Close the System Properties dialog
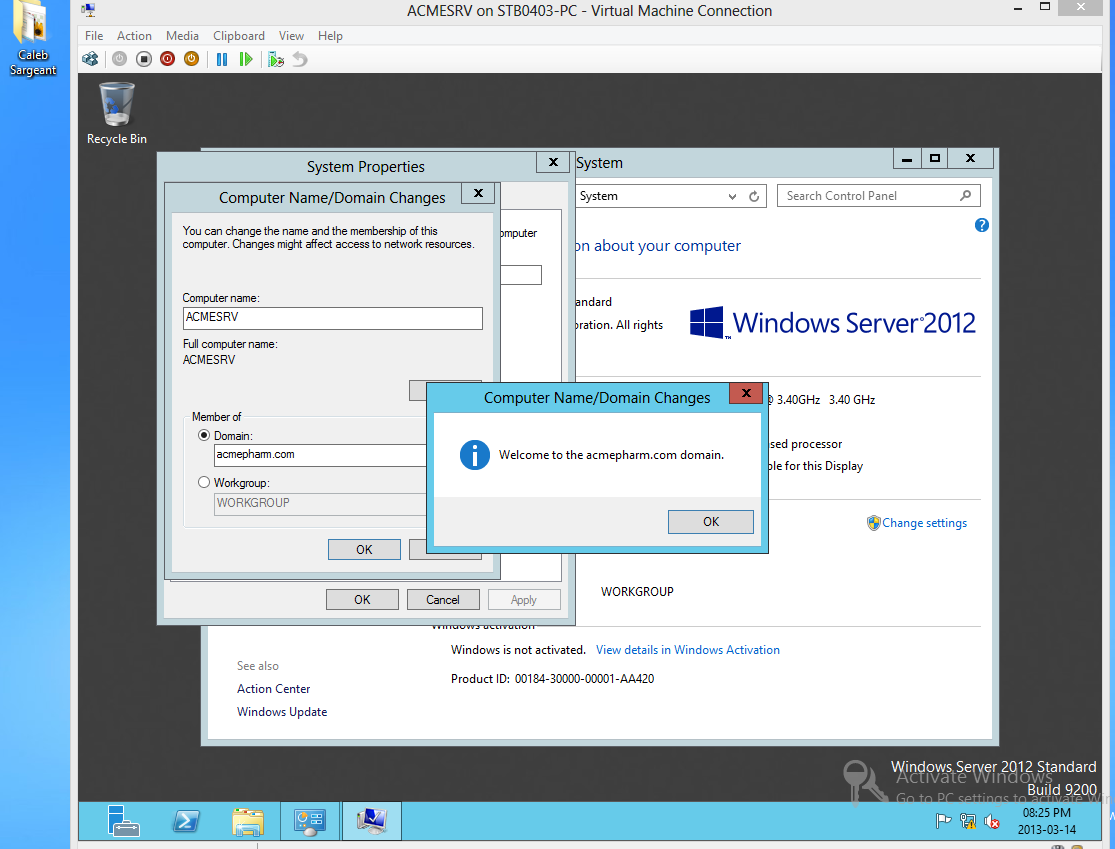This screenshot has height=849, width=1115. [x=553, y=162]
